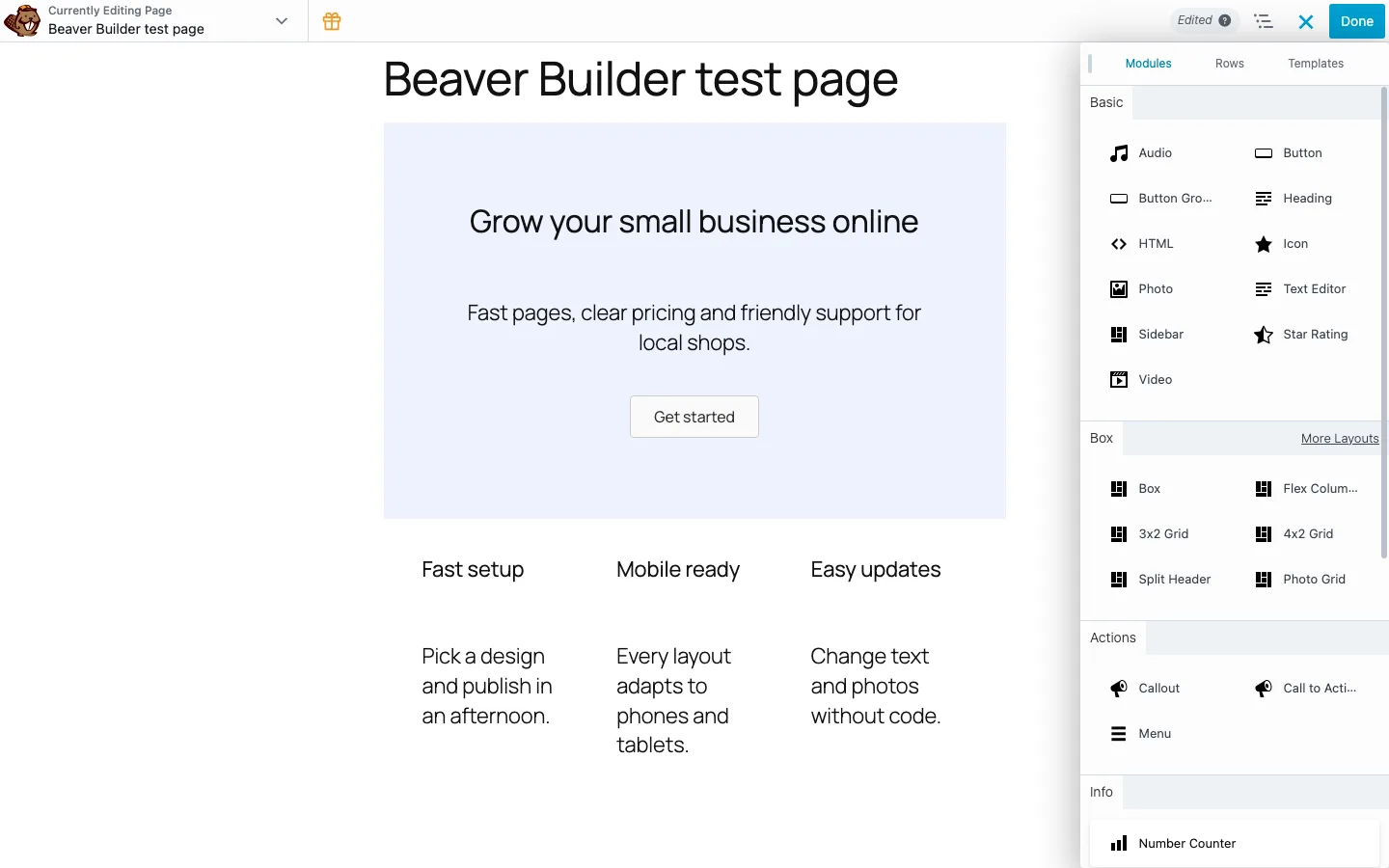Choose the Button Group module icon
Screen dimensions: 1389x868
click(x=1119, y=199)
